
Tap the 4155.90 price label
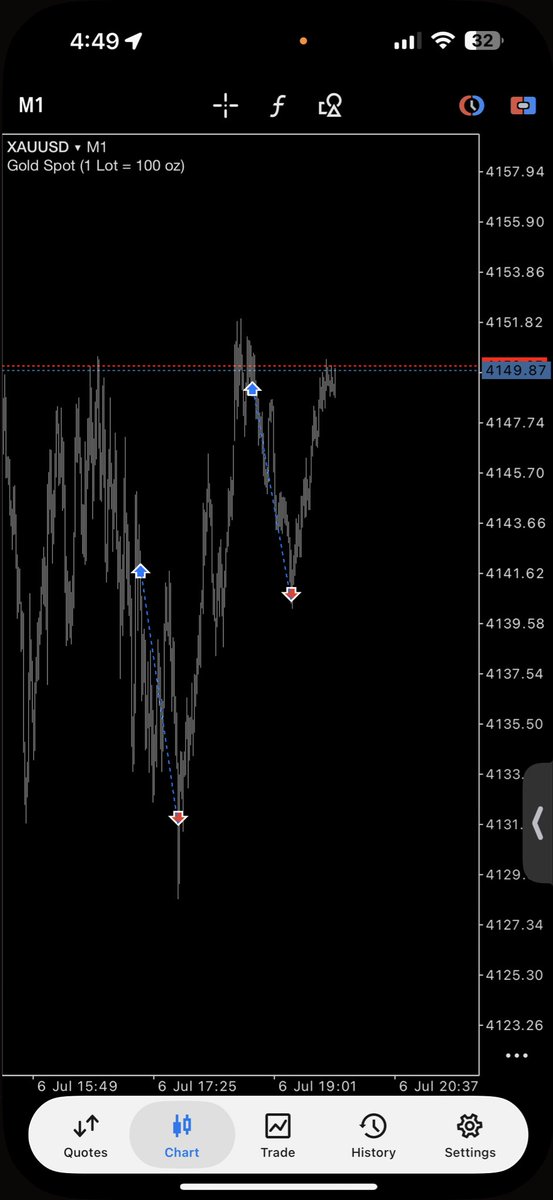point(514,221)
